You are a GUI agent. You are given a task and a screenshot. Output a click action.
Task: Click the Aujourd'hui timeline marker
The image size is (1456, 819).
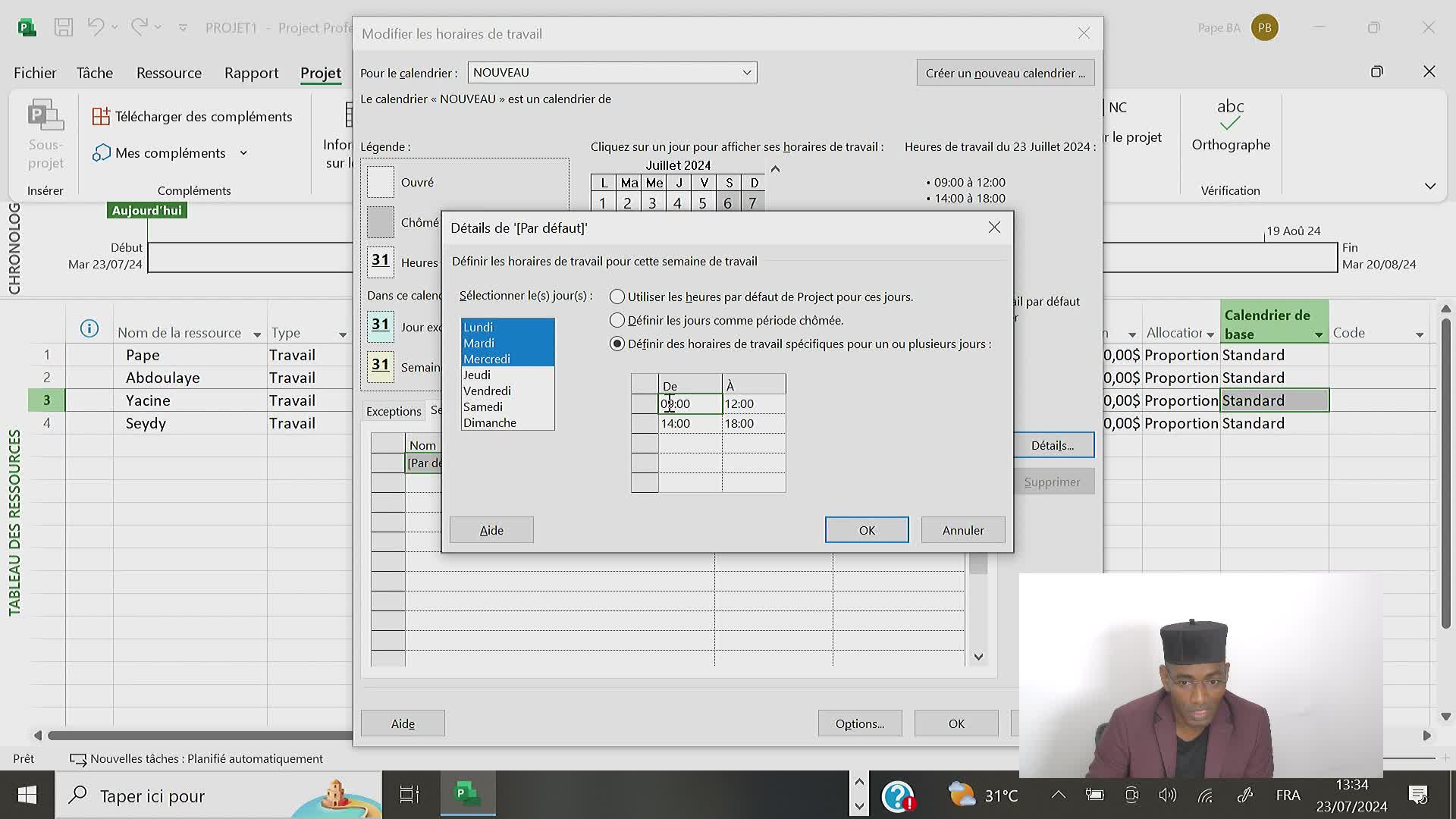(x=146, y=211)
